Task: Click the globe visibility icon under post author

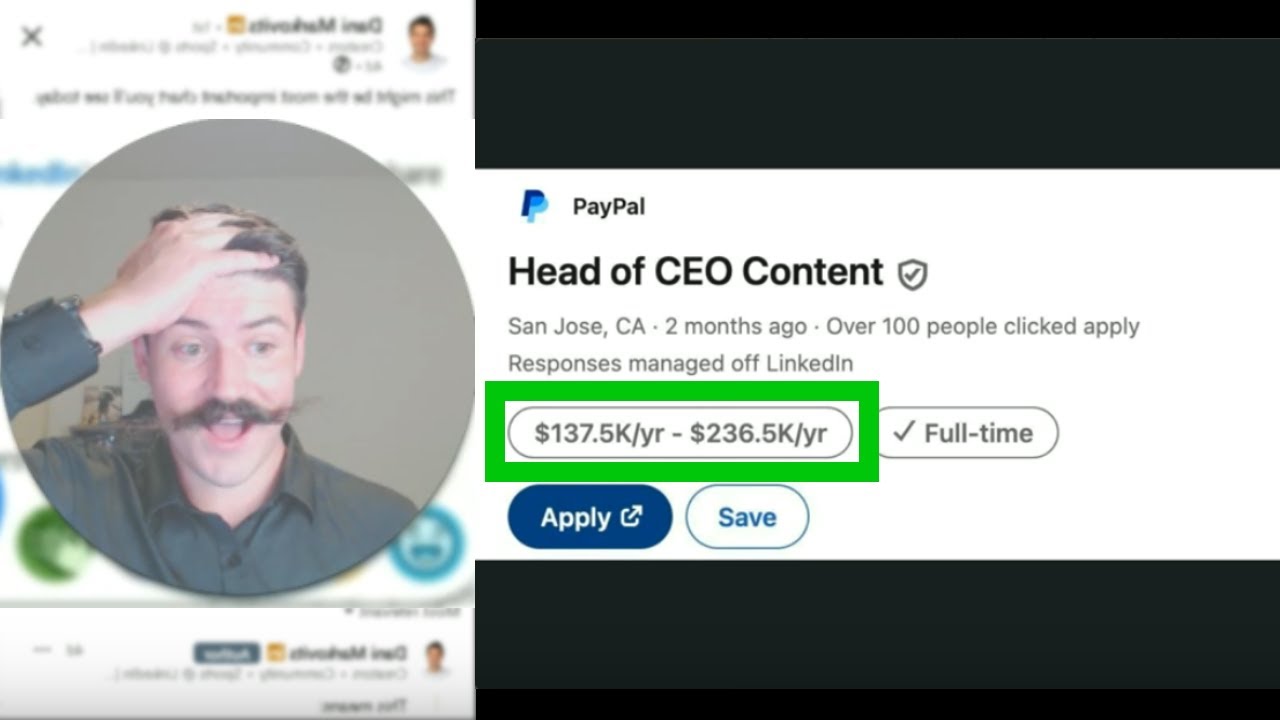Action: (x=341, y=65)
